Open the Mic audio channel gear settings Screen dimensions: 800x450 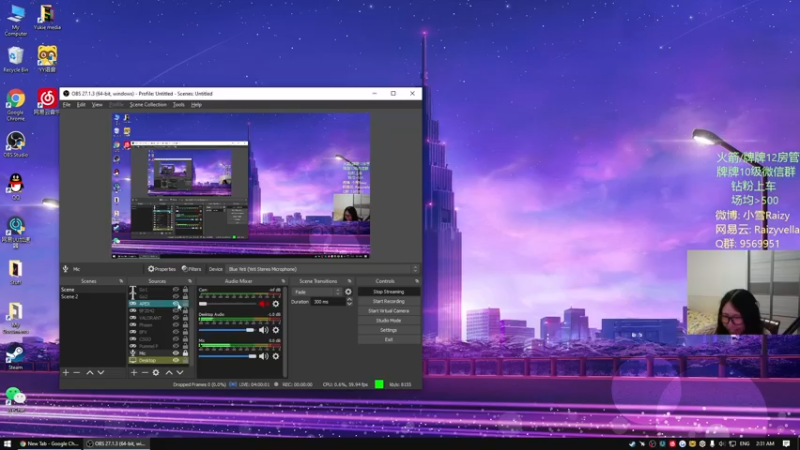[276, 356]
